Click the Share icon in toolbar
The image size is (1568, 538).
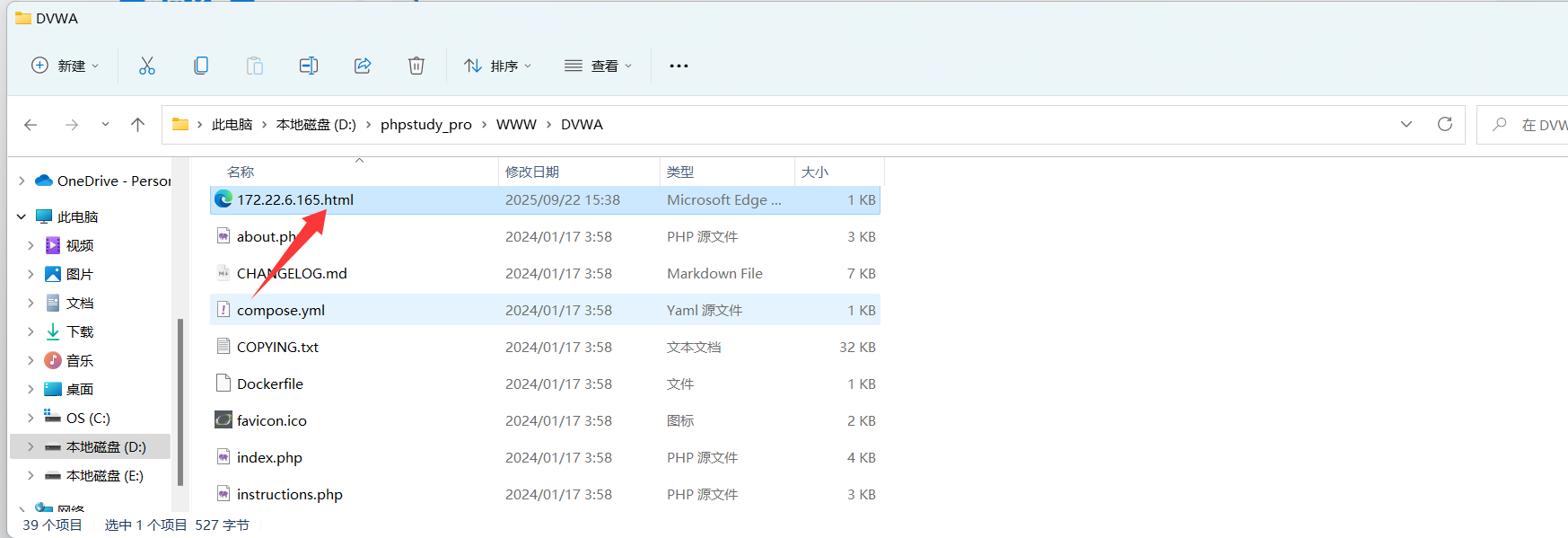click(363, 66)
